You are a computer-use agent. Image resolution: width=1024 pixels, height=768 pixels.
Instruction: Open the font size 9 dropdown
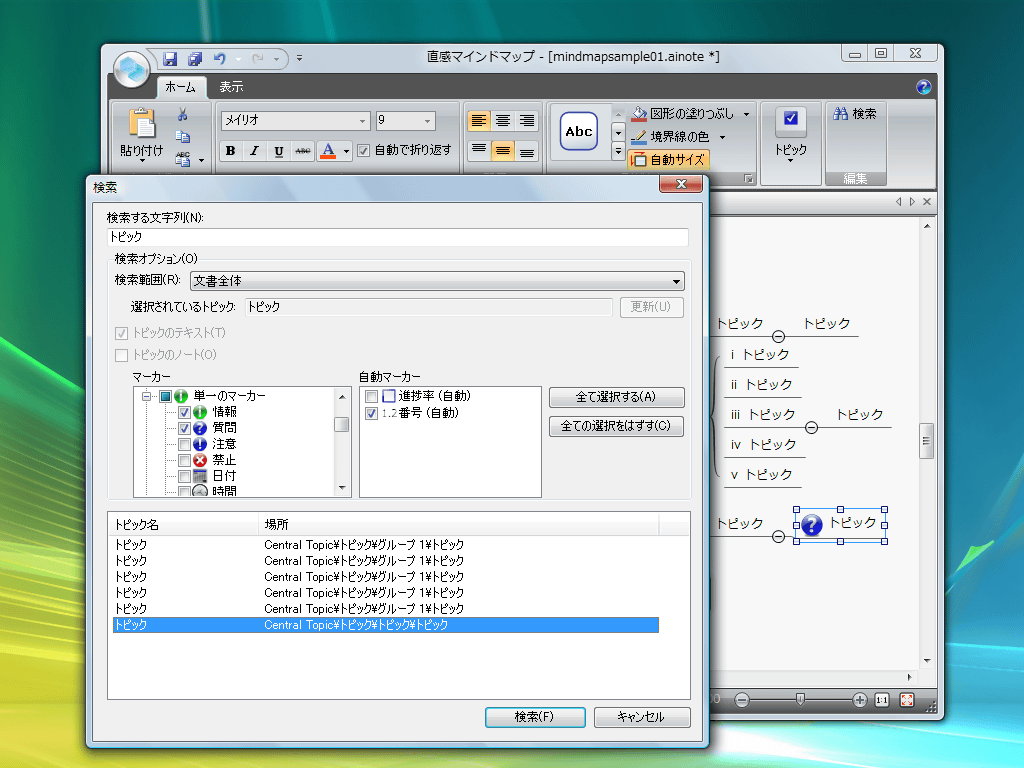428,121
